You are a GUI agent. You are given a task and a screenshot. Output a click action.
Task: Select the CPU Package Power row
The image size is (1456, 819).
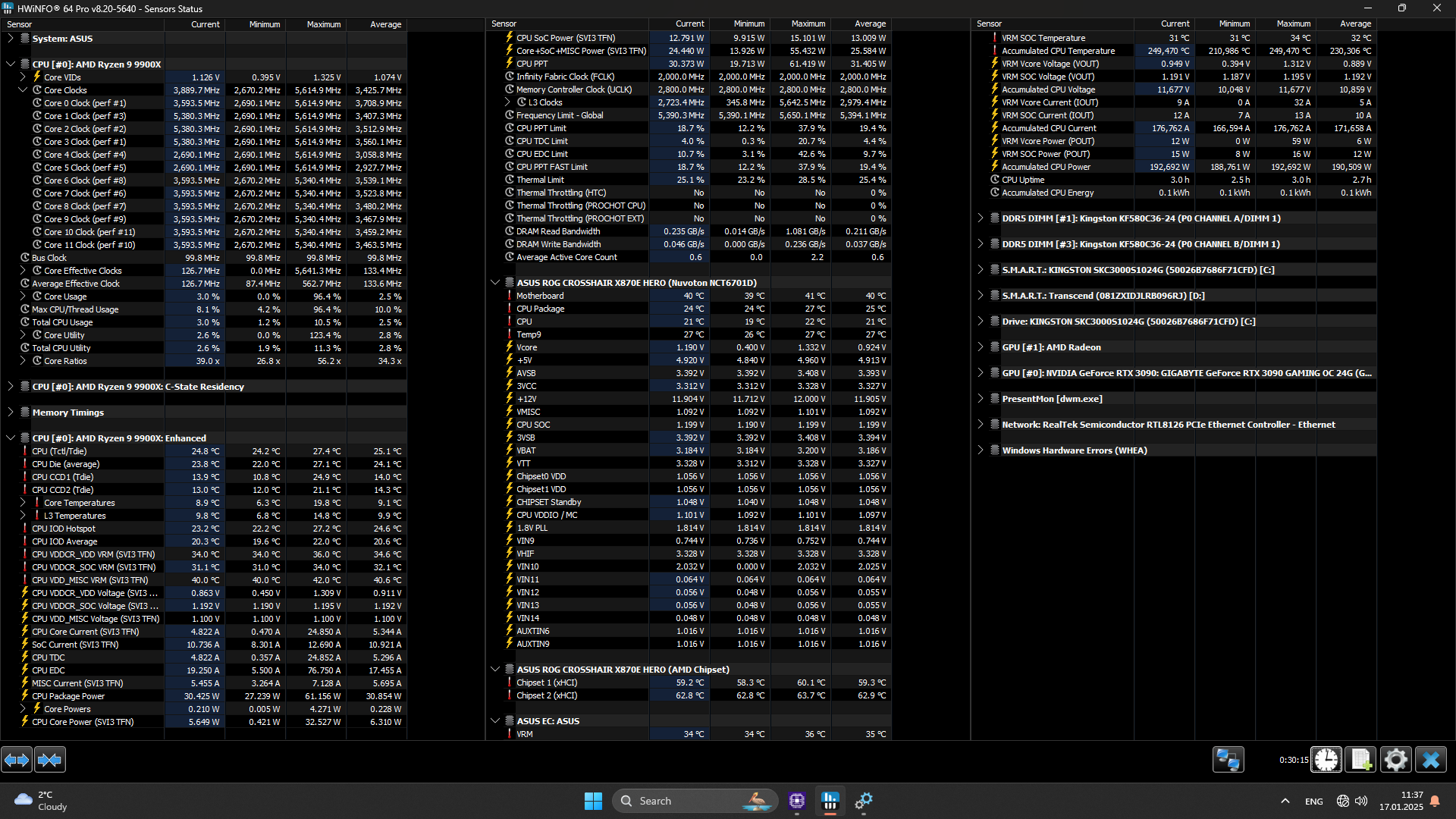pos(68,696)
